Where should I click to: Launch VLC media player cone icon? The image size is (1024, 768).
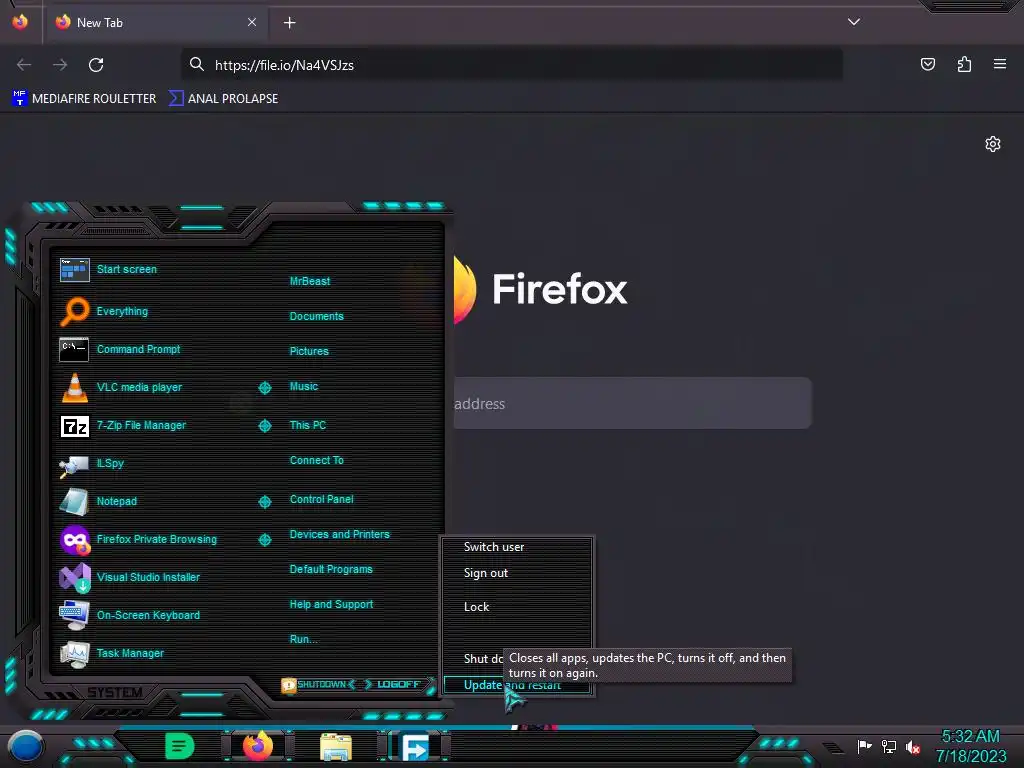coord(74,387)
